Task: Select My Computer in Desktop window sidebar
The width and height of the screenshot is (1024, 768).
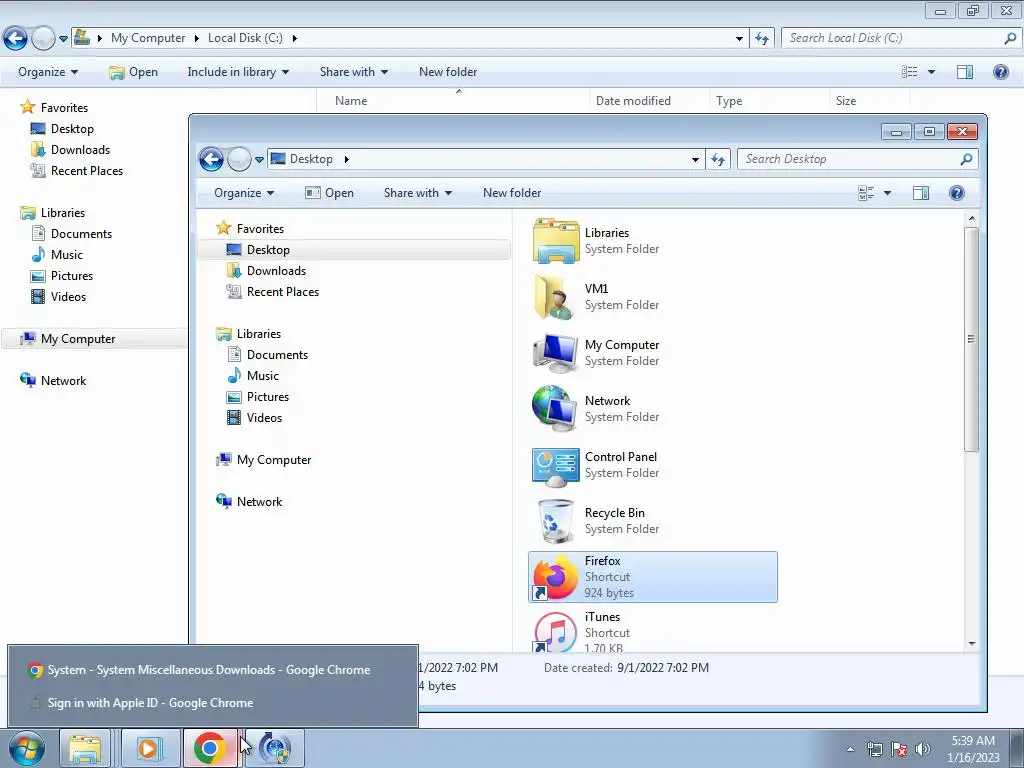Action: pyautogui.click(x=274, y=460)
